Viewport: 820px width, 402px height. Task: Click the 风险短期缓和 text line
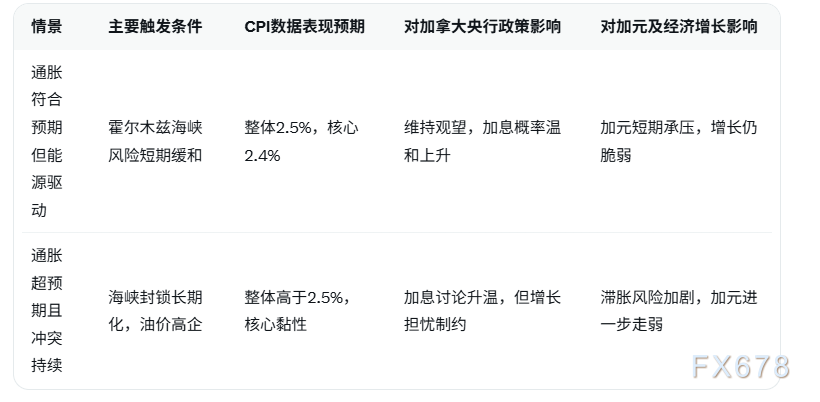click(x=155, y=155)
